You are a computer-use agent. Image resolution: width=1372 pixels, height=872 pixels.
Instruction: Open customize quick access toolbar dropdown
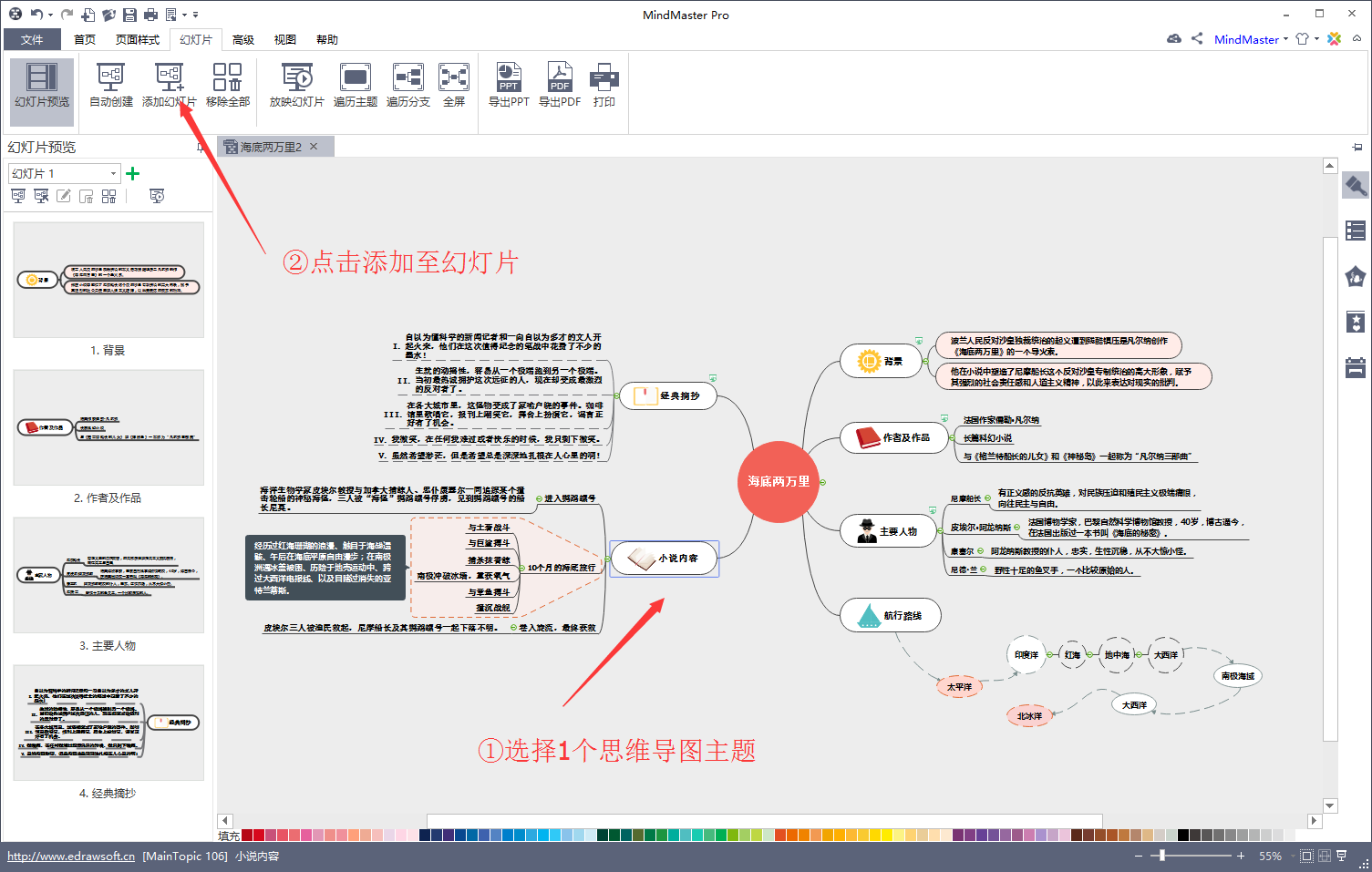tap(195, 15)
